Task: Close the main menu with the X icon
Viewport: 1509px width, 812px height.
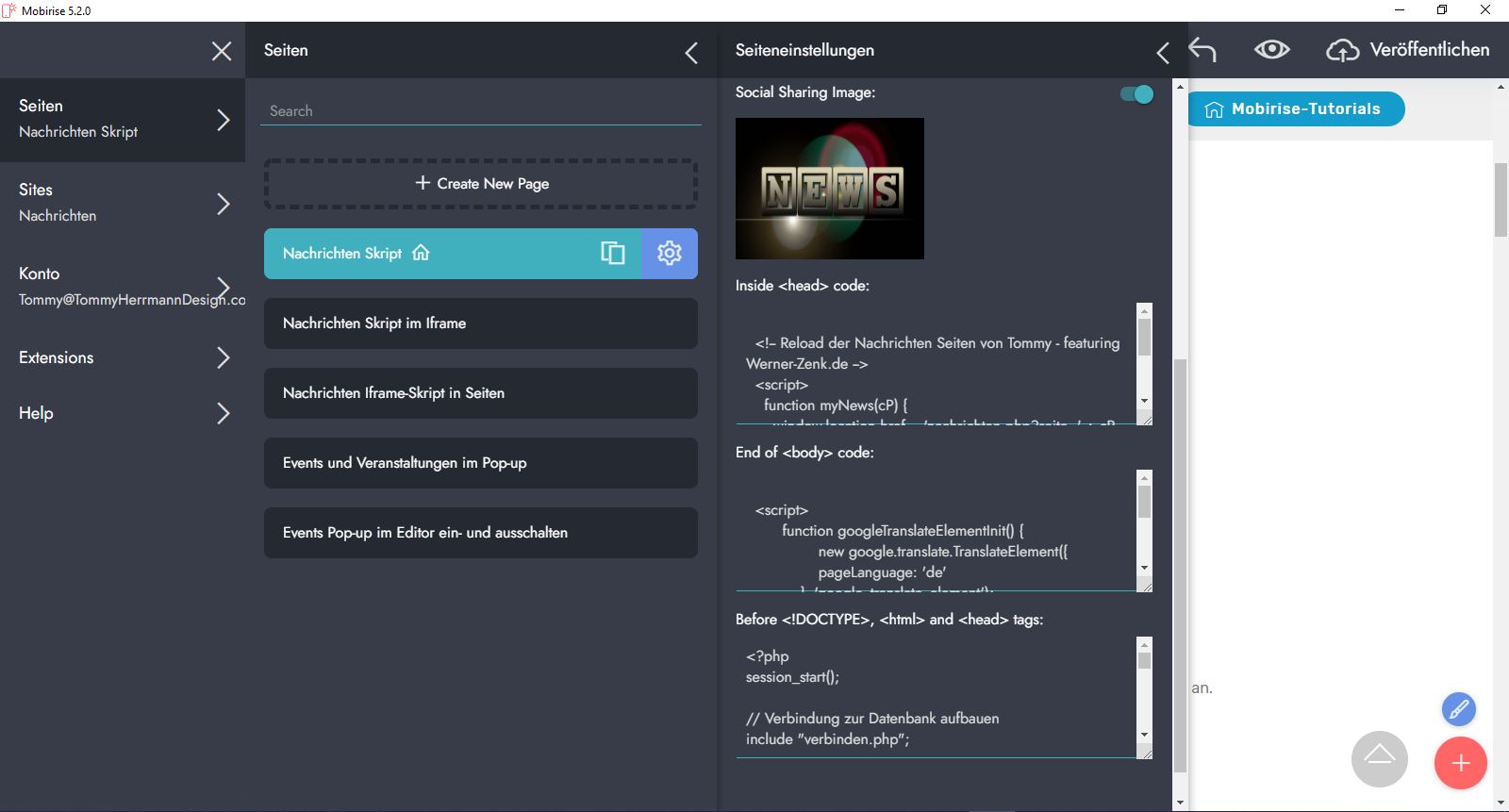Action: (x=222, y=51)
